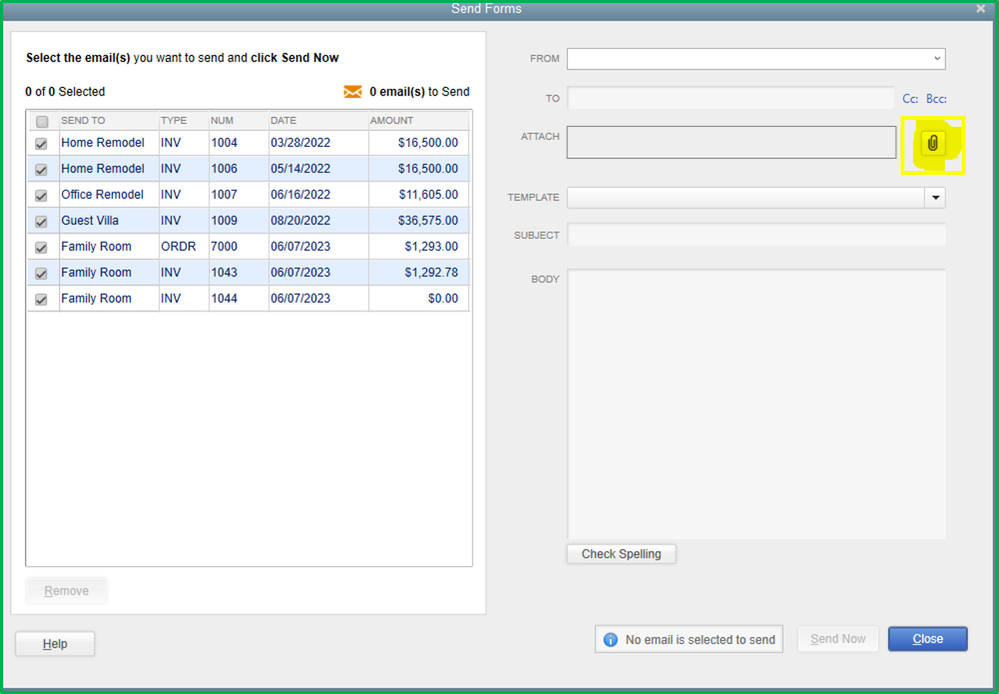Click the blue Close button
999x694 pixels.
click(928, 639)
